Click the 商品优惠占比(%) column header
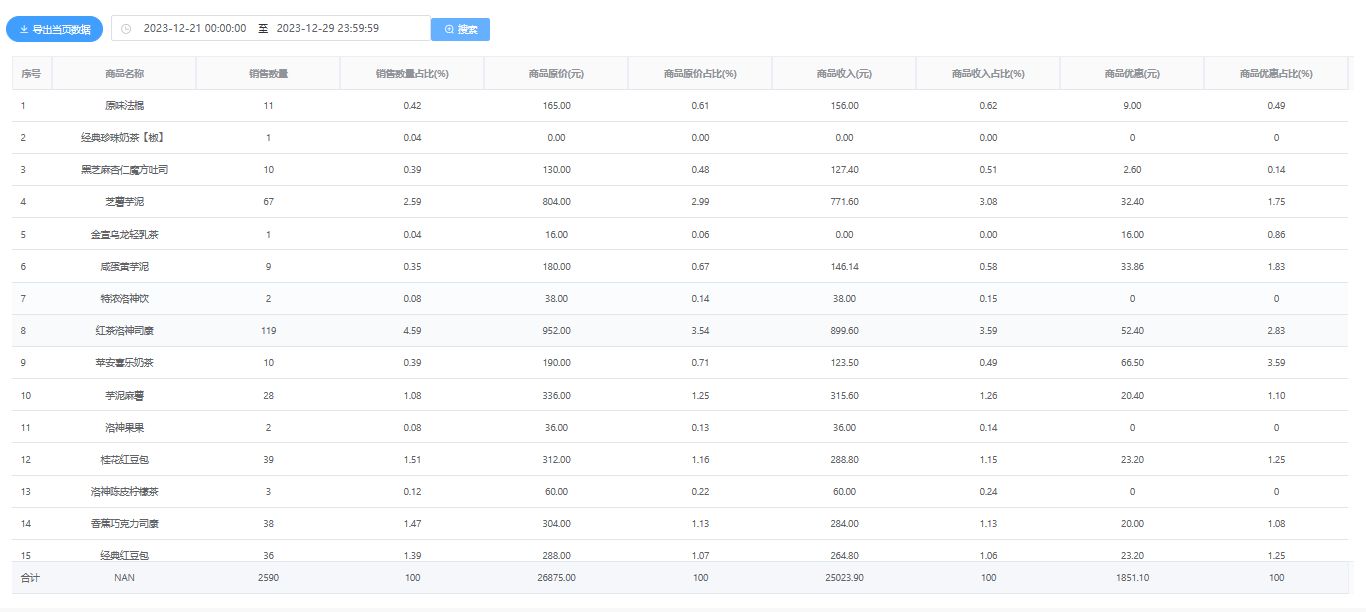Screen dimensions: 1366x612 pyautogui.click(x=1276, y=74)
